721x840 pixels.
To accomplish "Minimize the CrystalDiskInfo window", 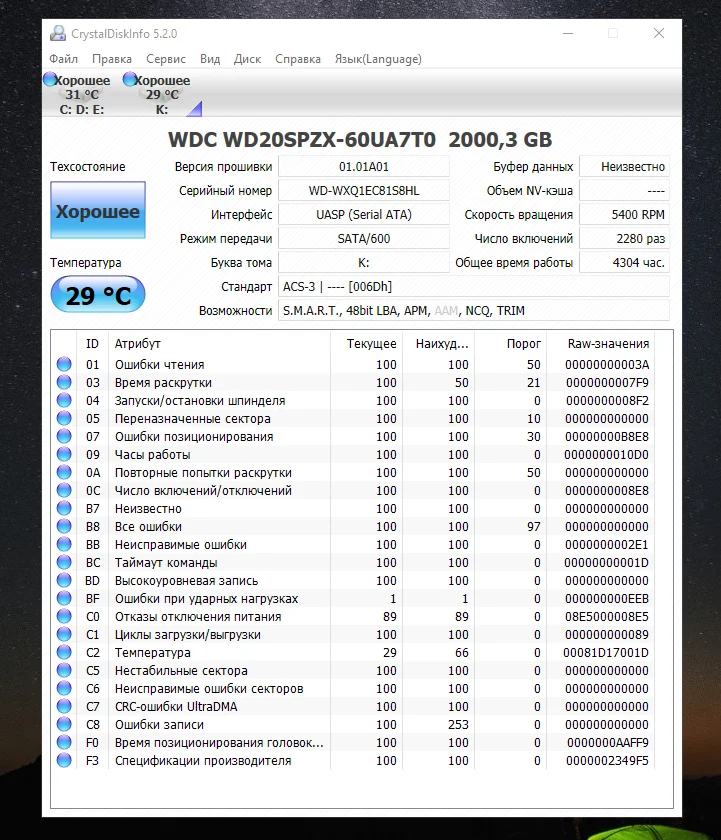I will (x=568, y=33).
